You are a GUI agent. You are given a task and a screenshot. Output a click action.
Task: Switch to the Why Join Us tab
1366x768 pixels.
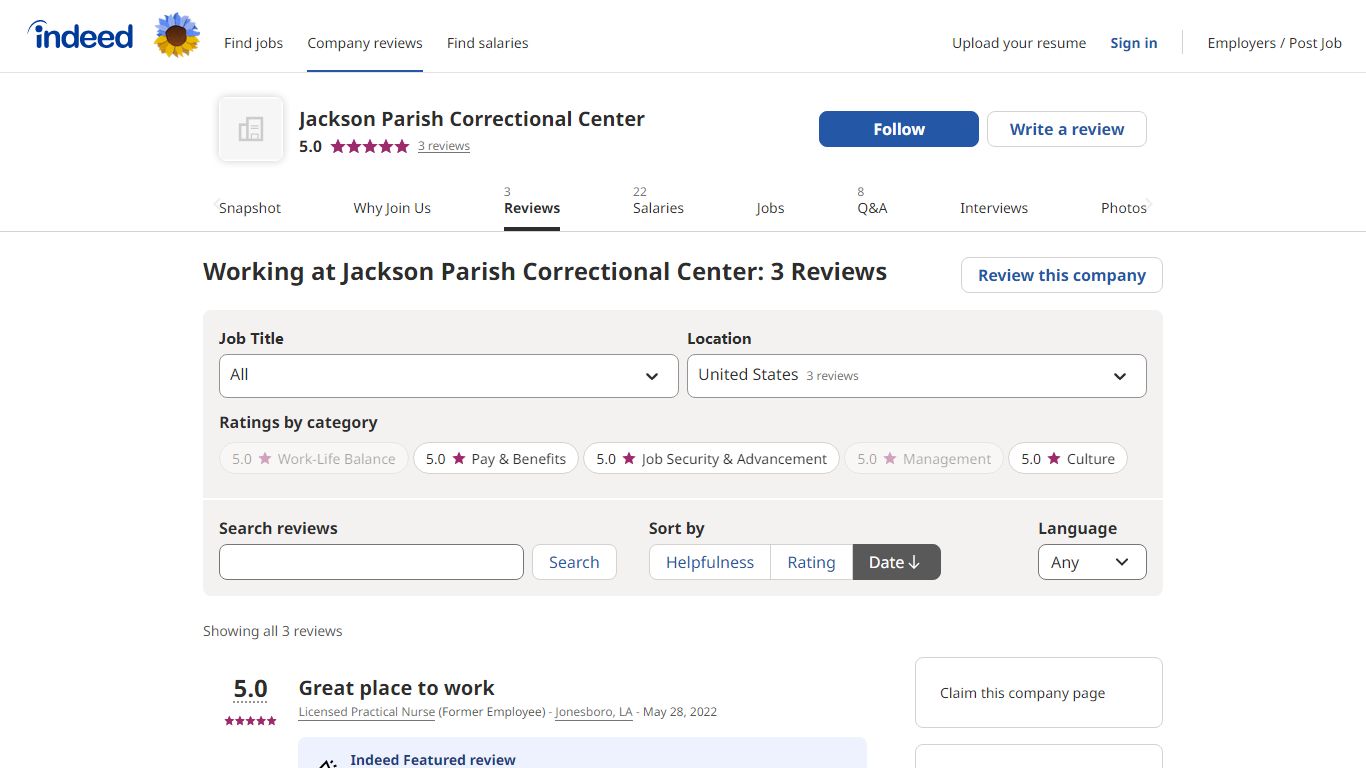tap(392, 208)
